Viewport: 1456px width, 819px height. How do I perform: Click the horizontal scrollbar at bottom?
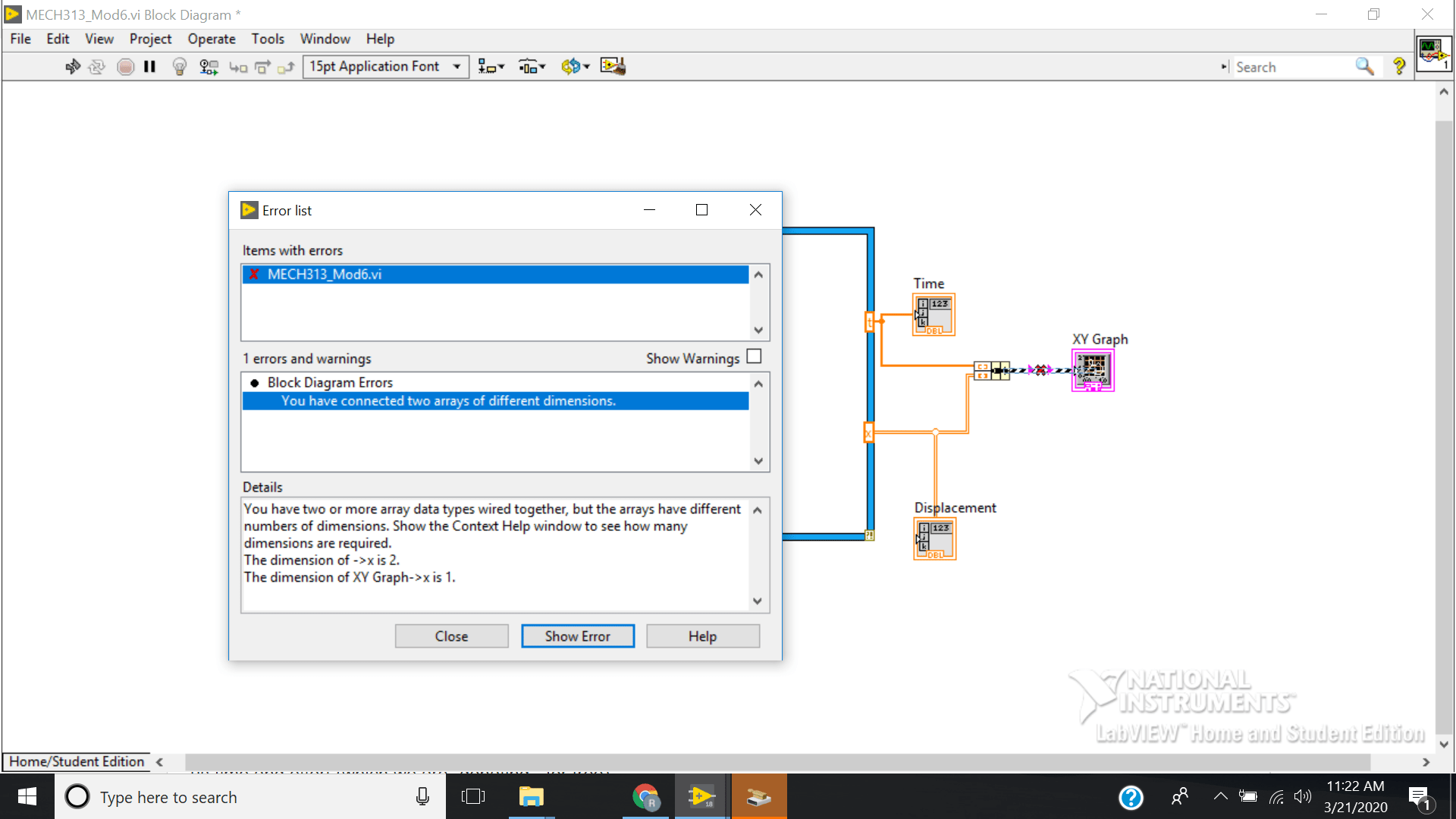click(x=777, y=761)
